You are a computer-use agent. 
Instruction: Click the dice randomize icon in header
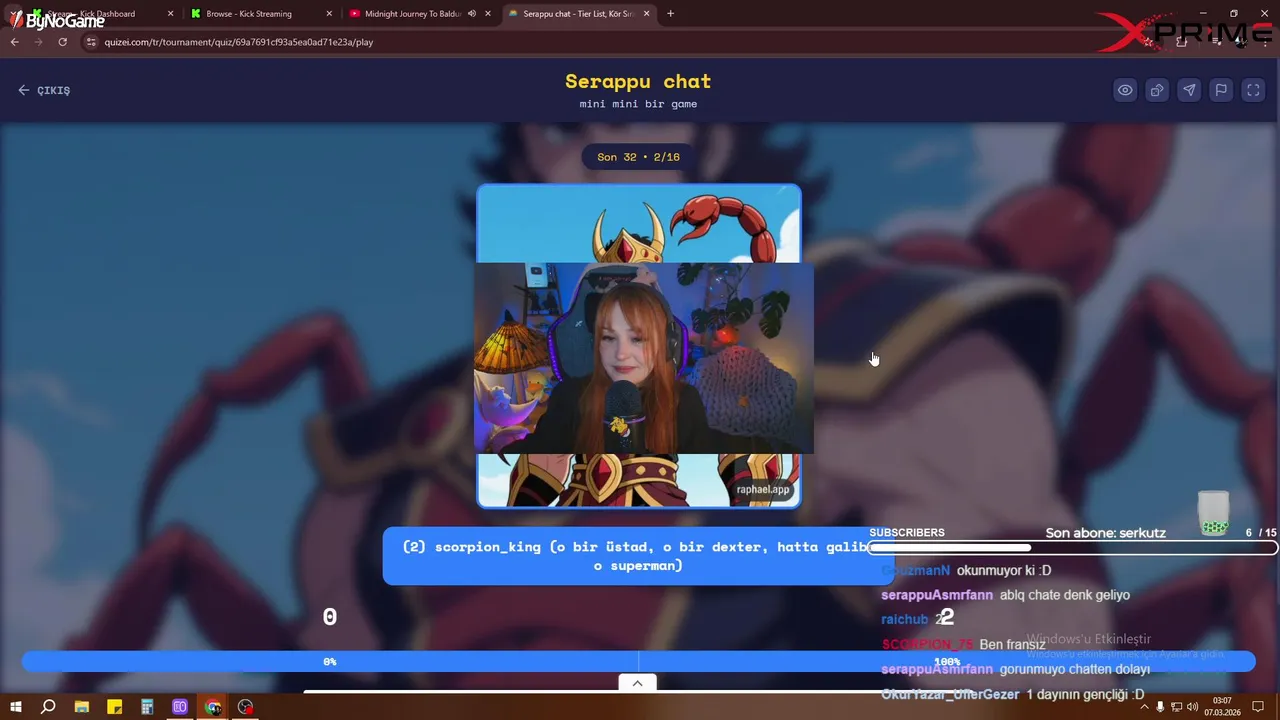pyautogui.click(x=1157, y=90)
